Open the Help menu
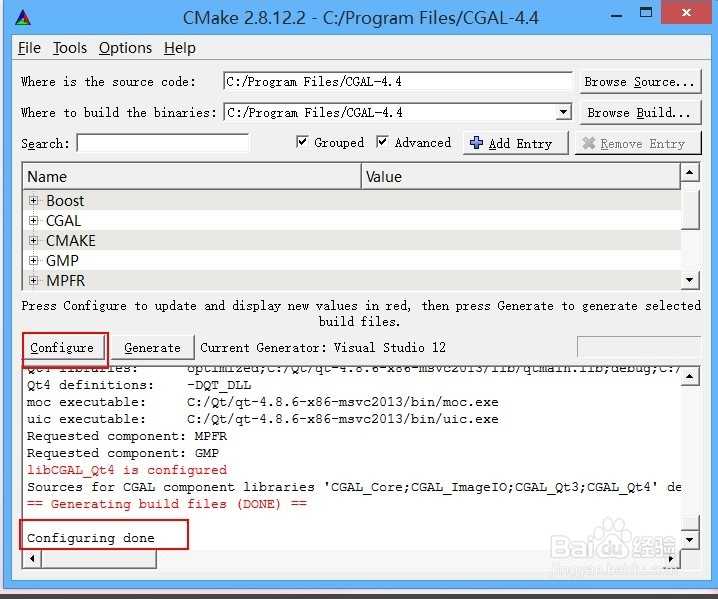Image resolution: width=718 pixels, height=599 pixels. pos(180,48)
